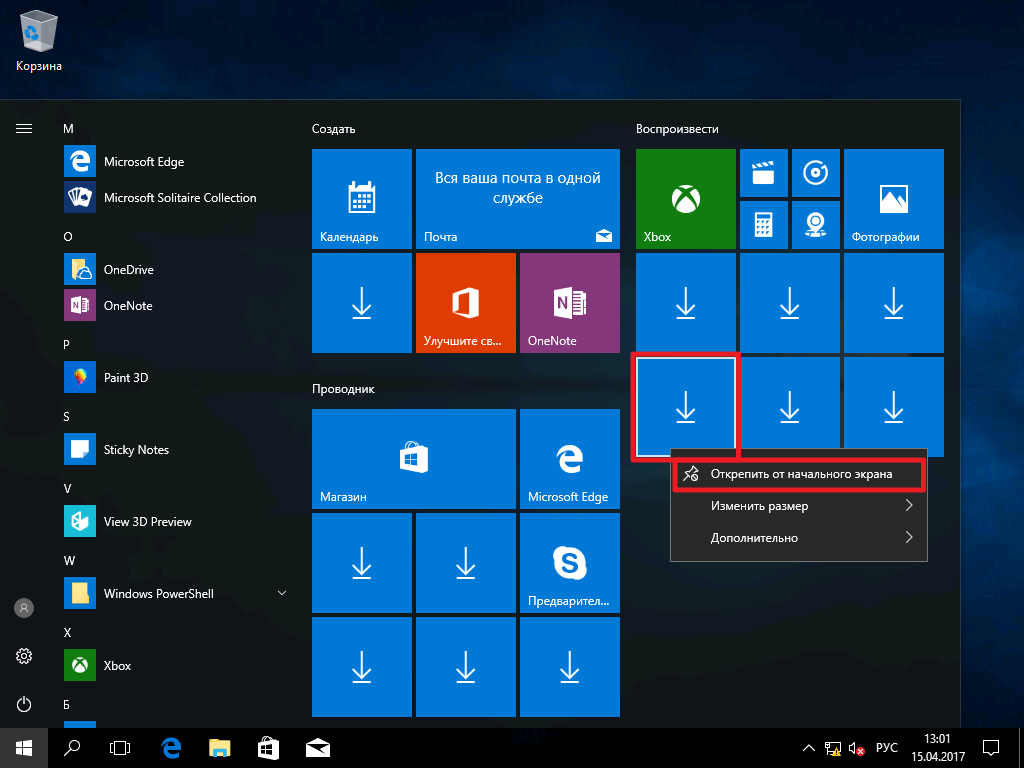Open Sticky Notes from the app list
This screenshot has height=768, width=1024.
click(x=176, y=449)
